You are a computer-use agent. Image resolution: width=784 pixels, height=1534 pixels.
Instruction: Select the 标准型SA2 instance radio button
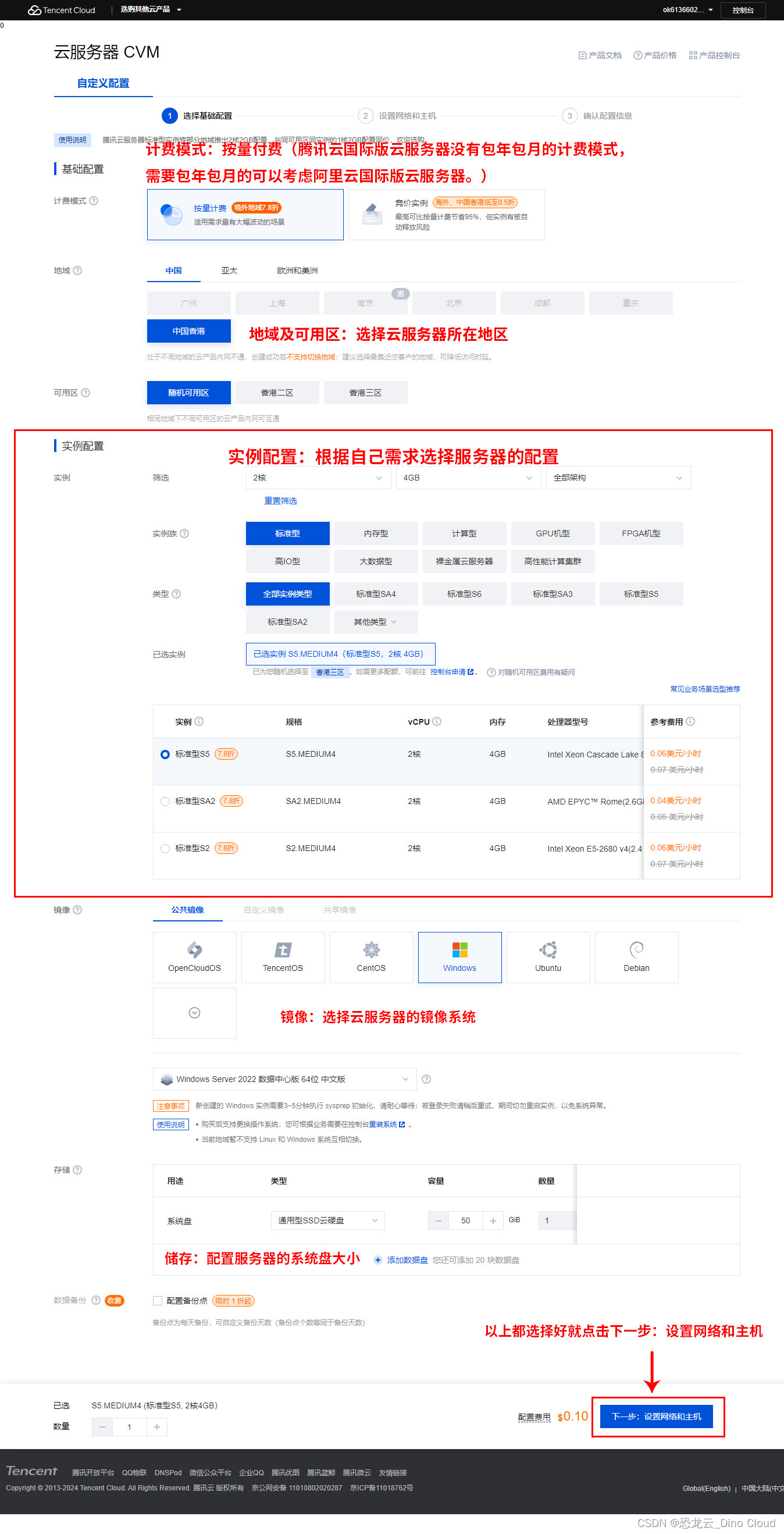166,802
